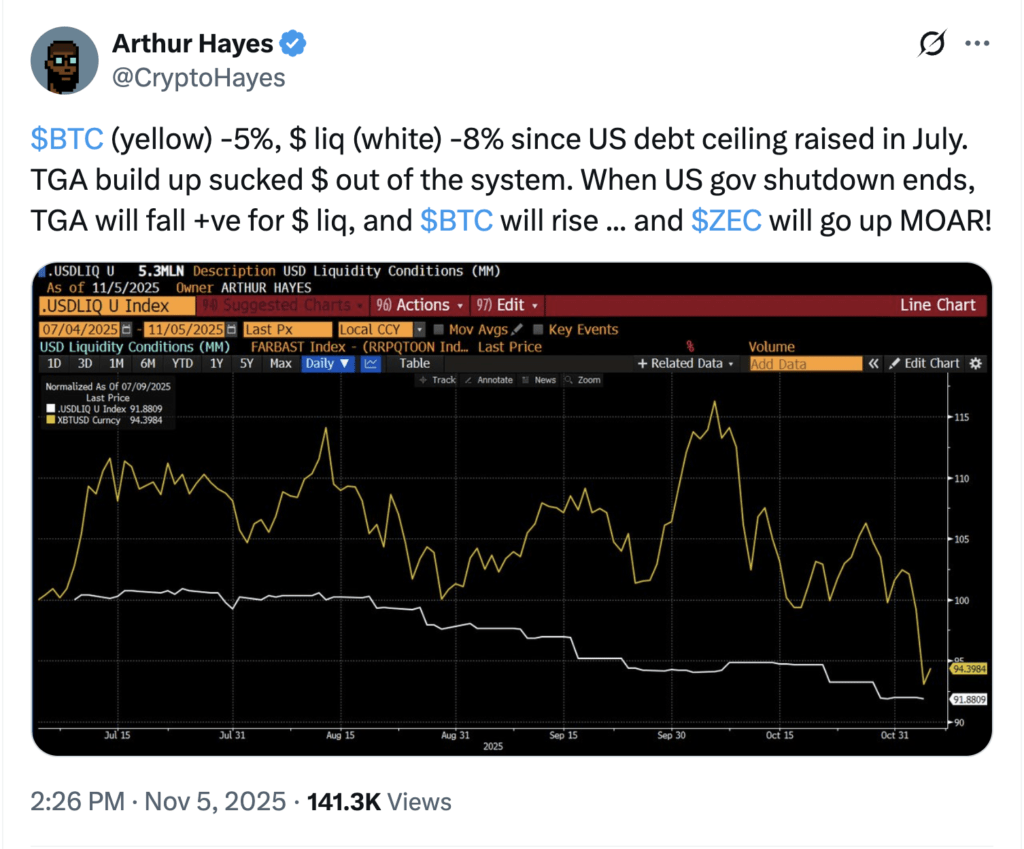The height and width of the screenshot is (849, 1024).
Task: Click the pencil icon beside Mov Avgs
Action: click(x=517, y=330)
